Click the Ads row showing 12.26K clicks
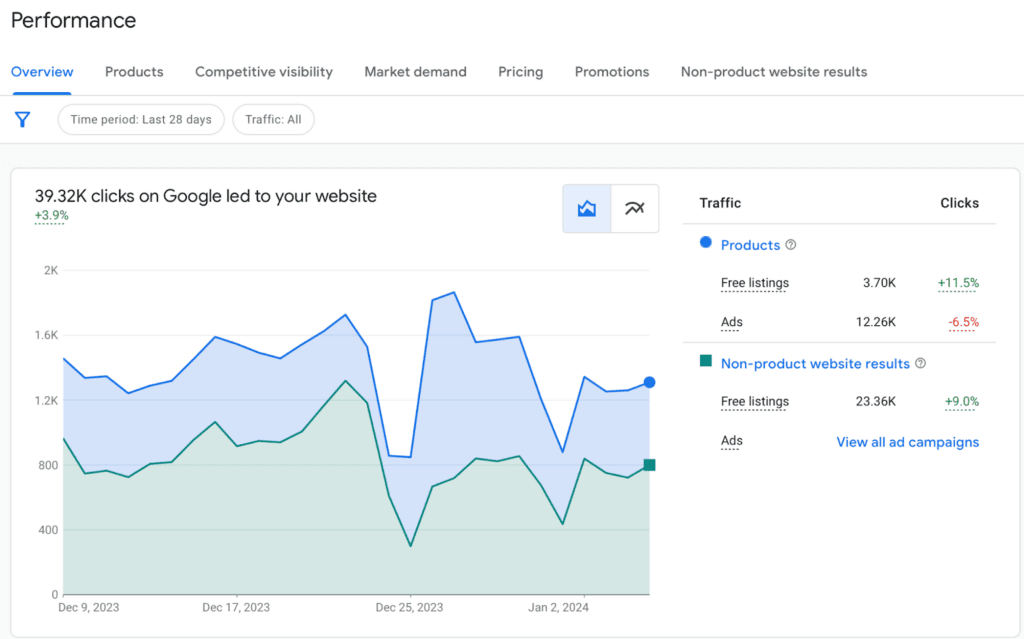Image resolution: width=1024 pixels, height=639 pixels. click(731, 322)
